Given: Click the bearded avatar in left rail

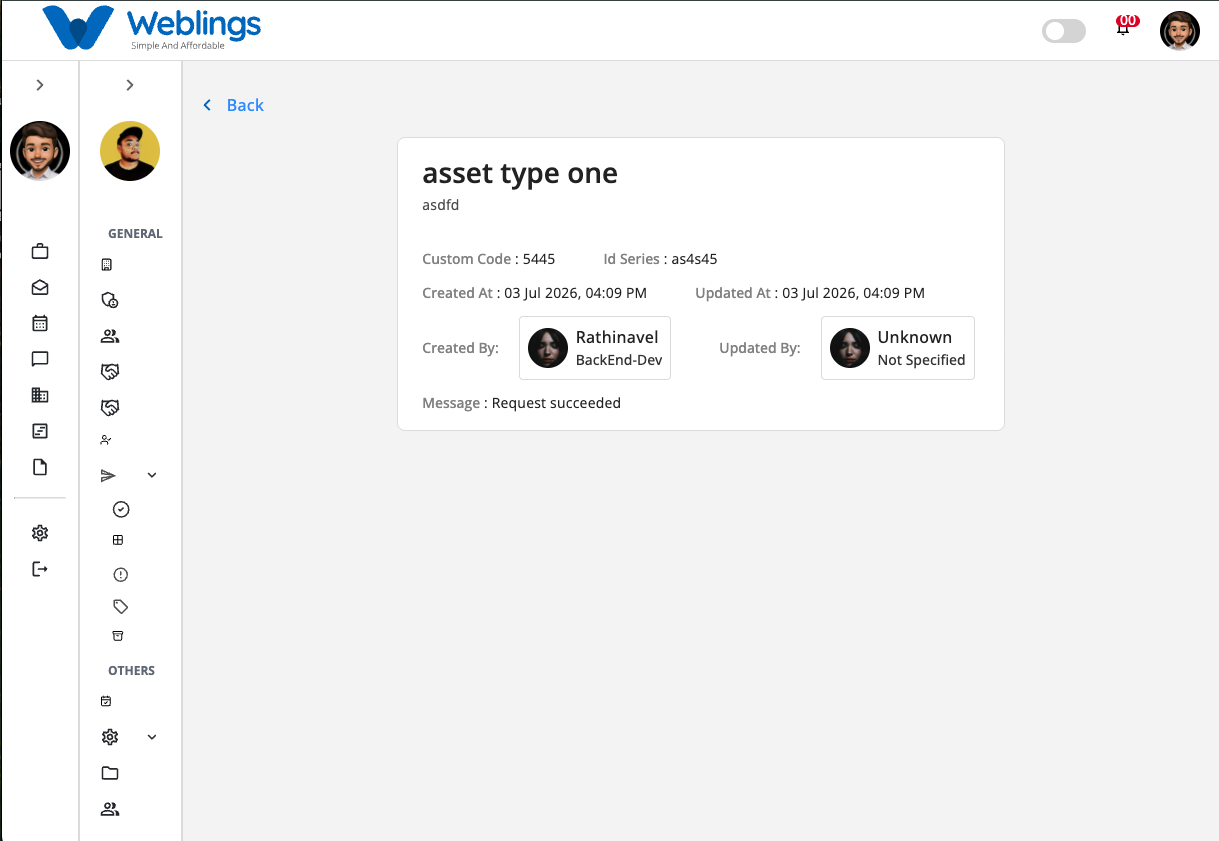Looking at the screenshot, I should tap(40, 151).
